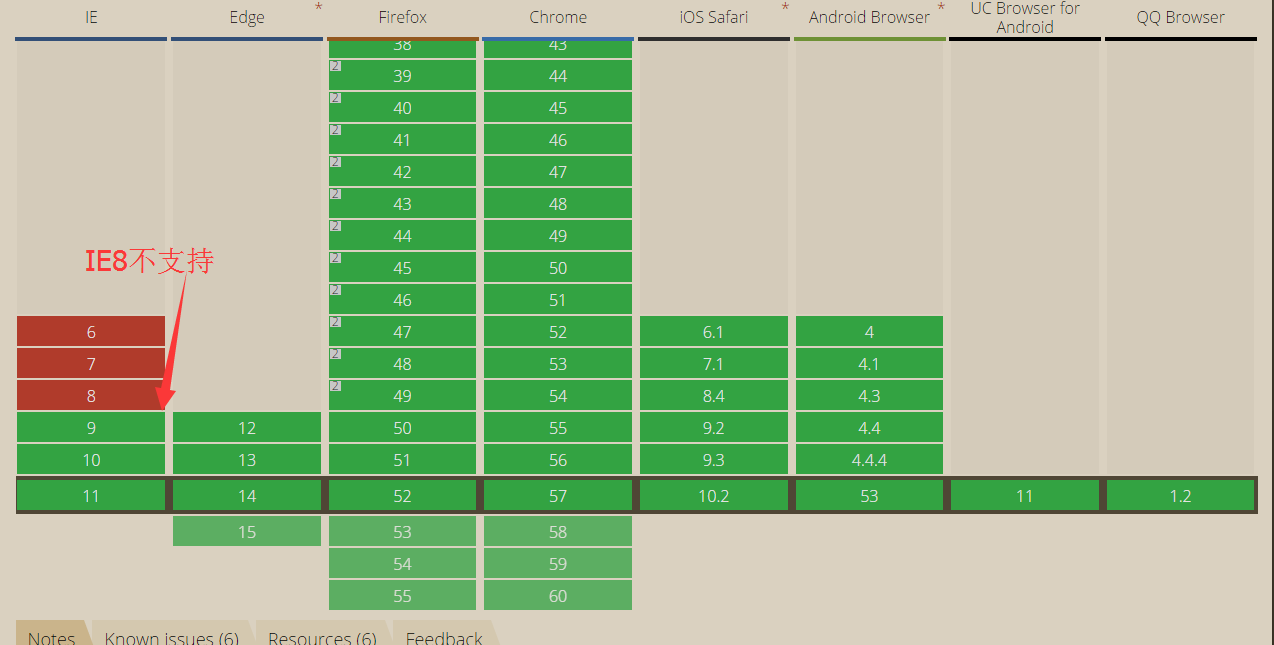Click the note 2 flag on Firefox 48
The width and height of the screenshot is (1274, 645).
pos(335,354)
